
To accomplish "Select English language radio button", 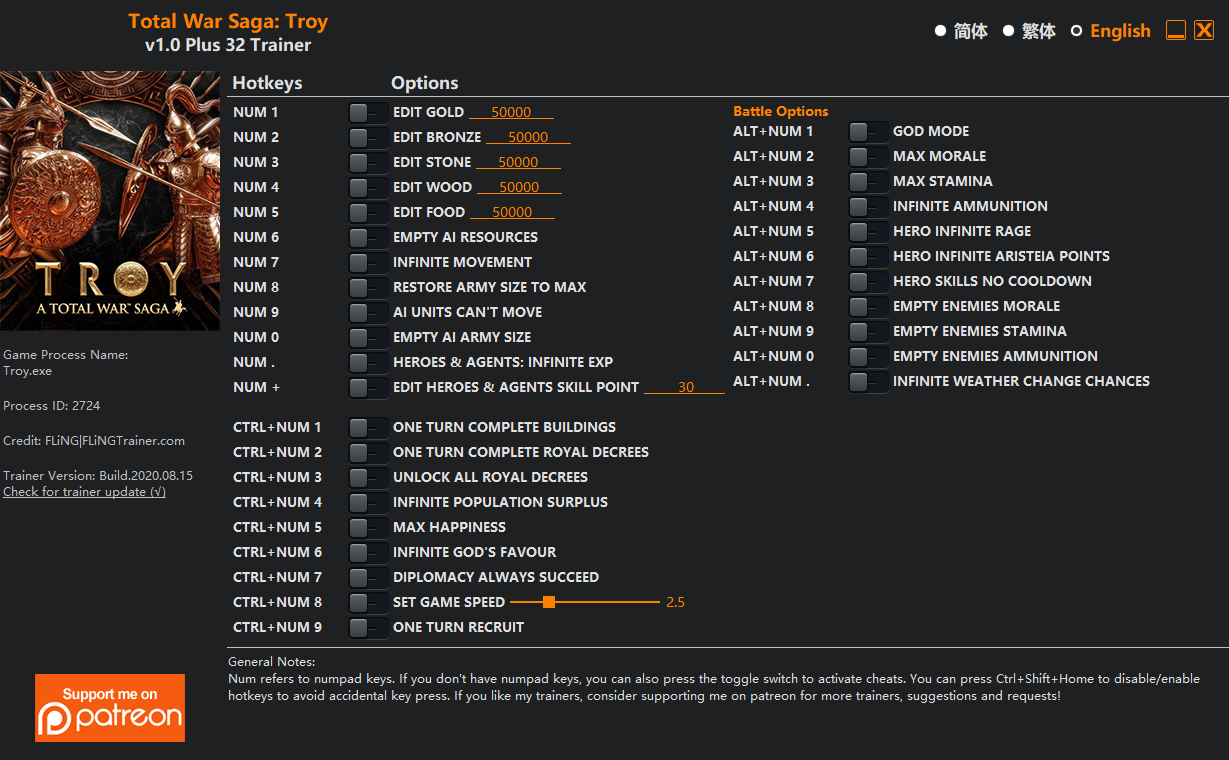I will [1076, 31].
